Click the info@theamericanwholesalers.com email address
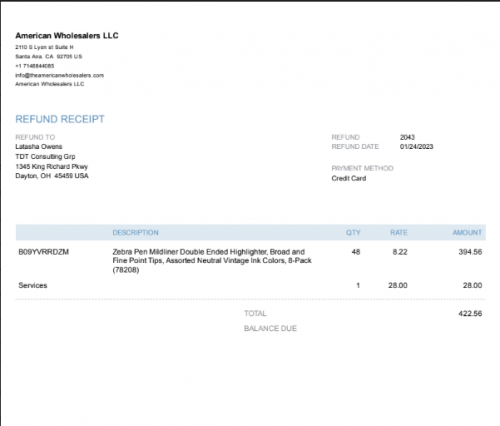This screenshot has height=426, width=500. (x=59, y=75)
